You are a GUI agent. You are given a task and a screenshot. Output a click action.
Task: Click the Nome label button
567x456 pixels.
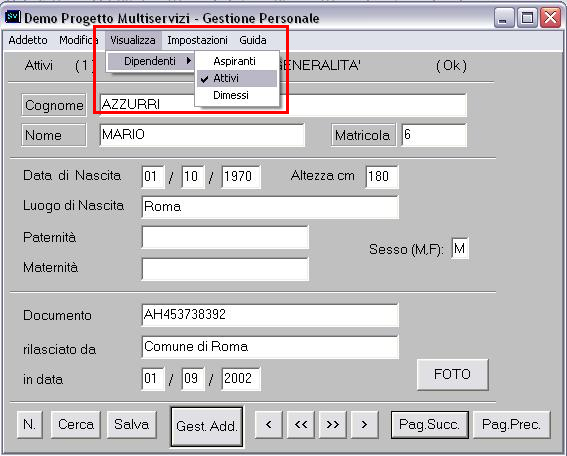pos(54,135)
